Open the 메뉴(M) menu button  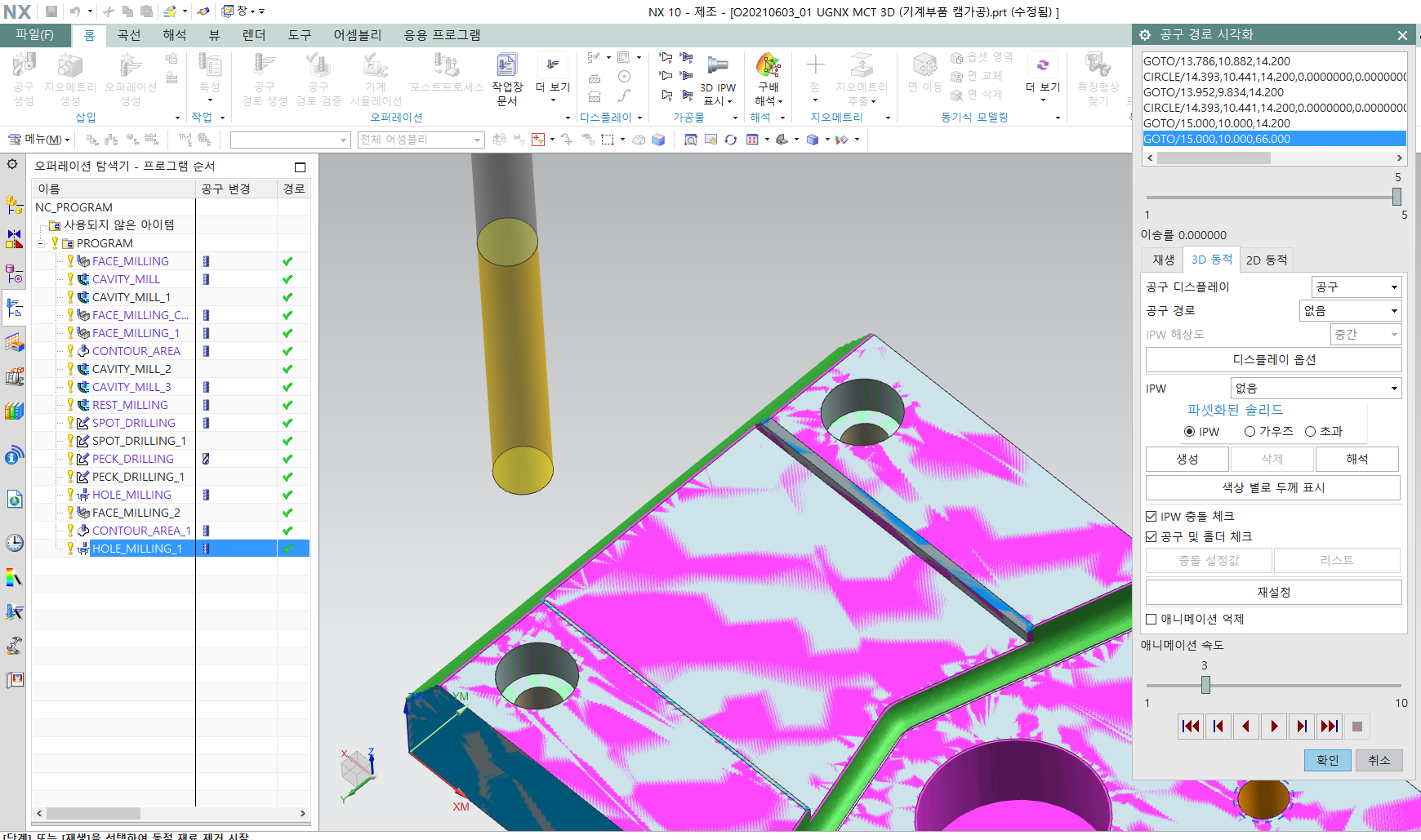[x=38, y=140]
